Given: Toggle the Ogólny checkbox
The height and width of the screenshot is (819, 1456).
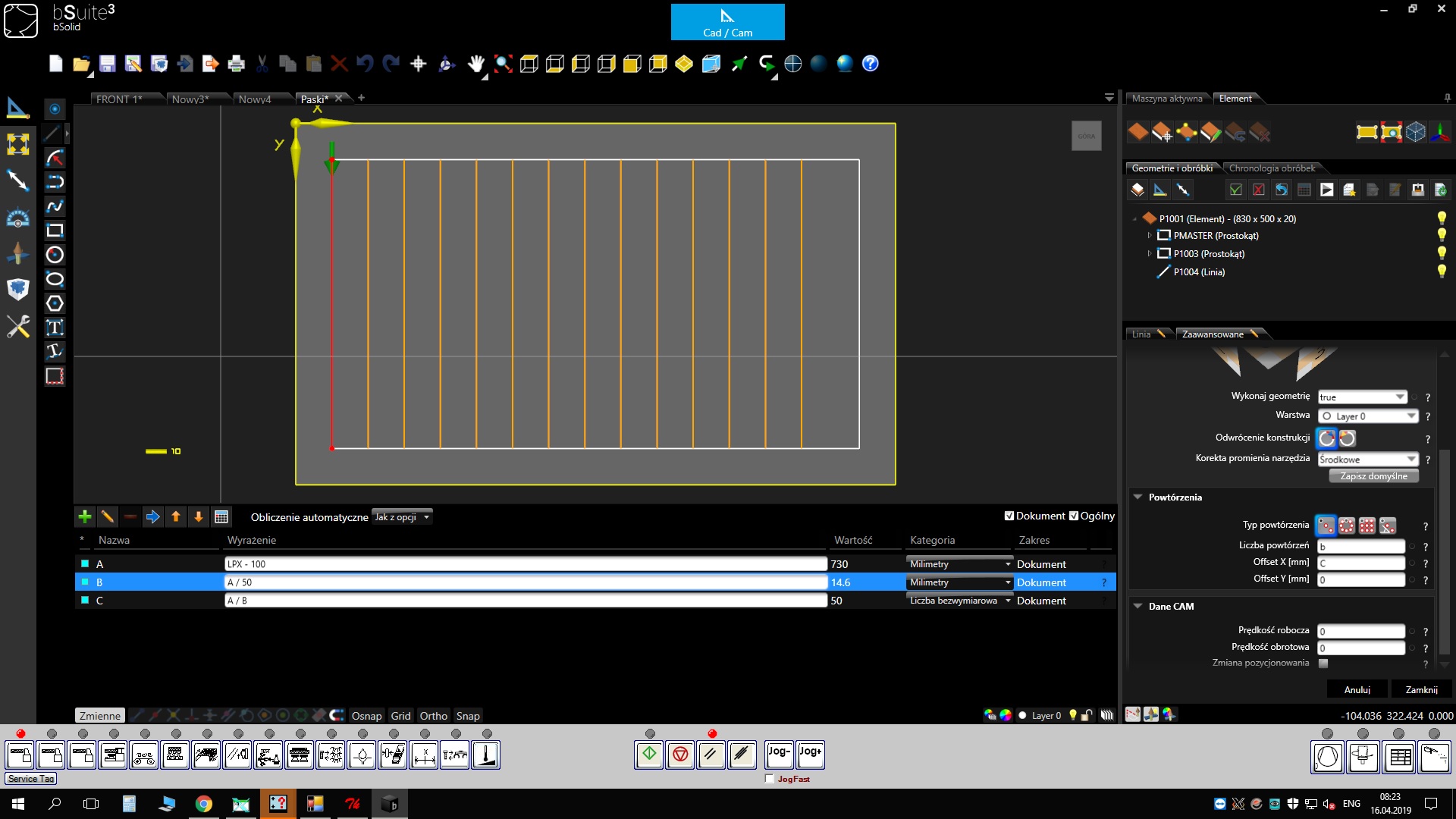Looking at the screenshot, I should 1074,516.
